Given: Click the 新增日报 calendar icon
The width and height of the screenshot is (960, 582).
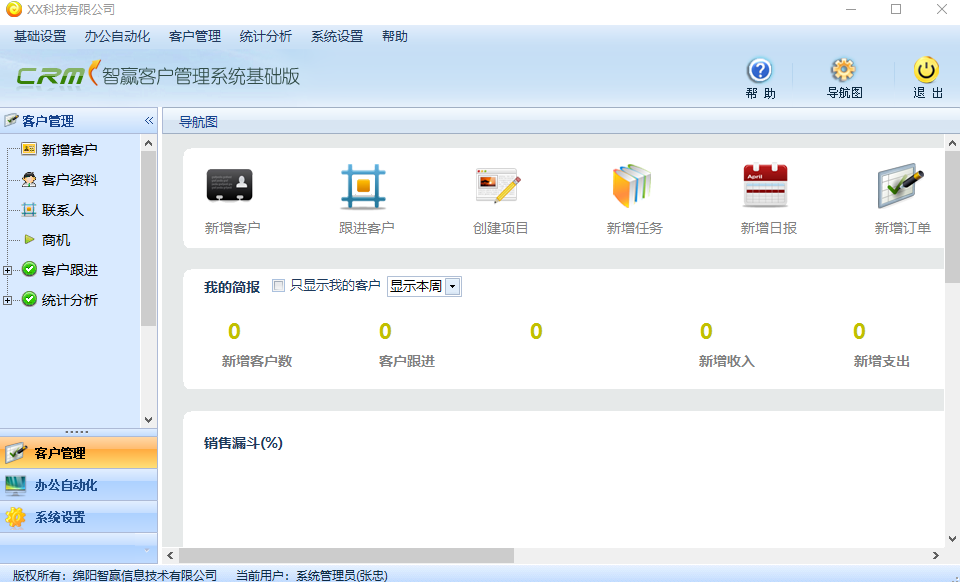Looking at the screenshot, I should click(x=766, y=186).
